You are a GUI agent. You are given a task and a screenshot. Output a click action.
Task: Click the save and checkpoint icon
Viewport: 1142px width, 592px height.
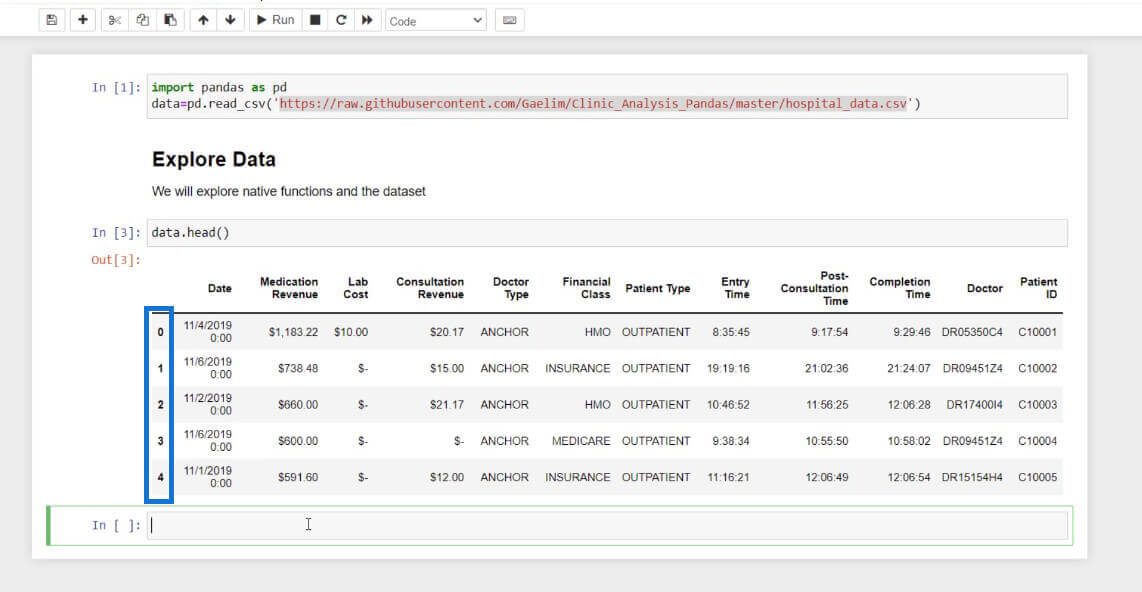coord(52,20)
